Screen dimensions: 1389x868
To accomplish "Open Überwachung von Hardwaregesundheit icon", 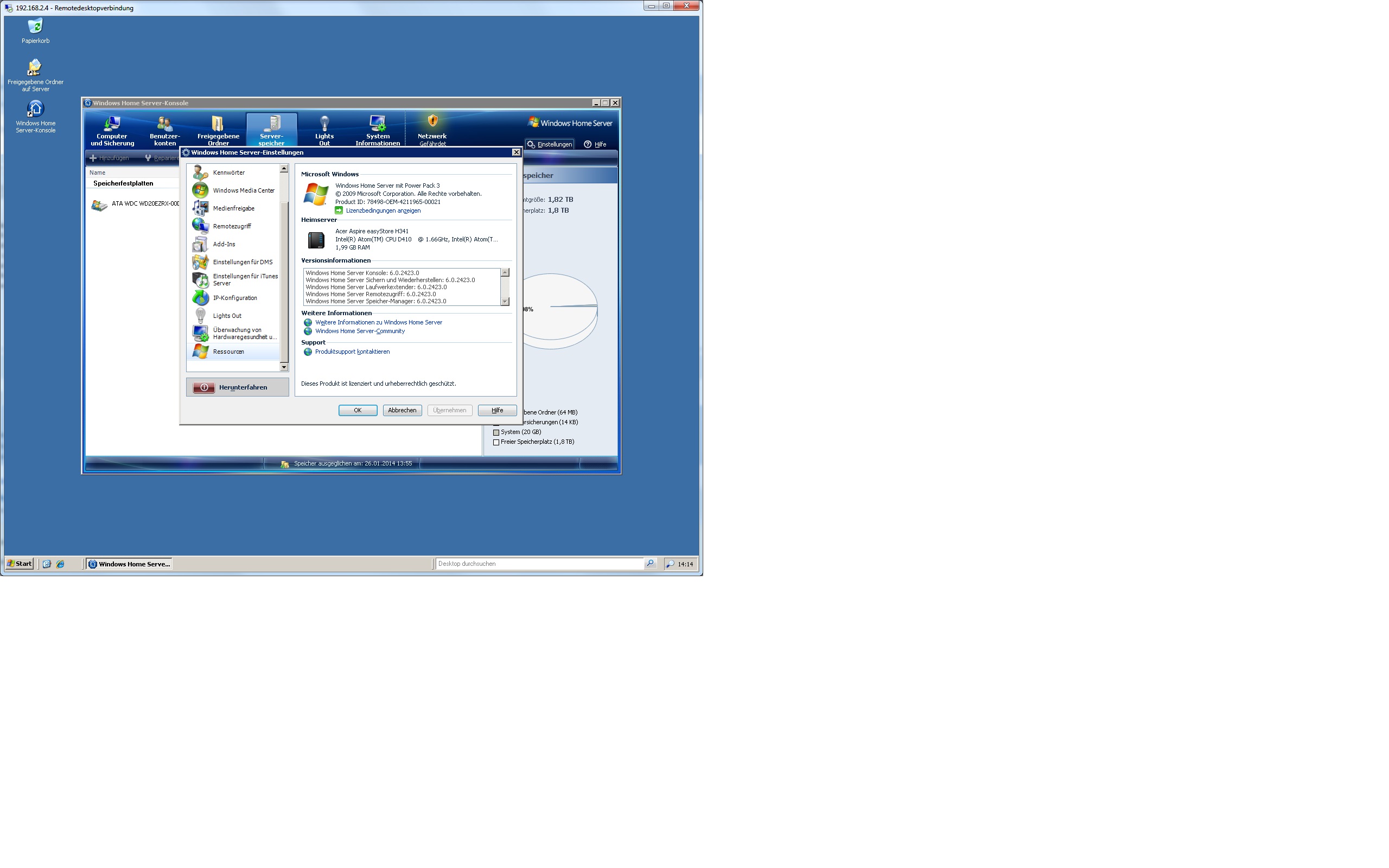I will [x=200, y=334].
